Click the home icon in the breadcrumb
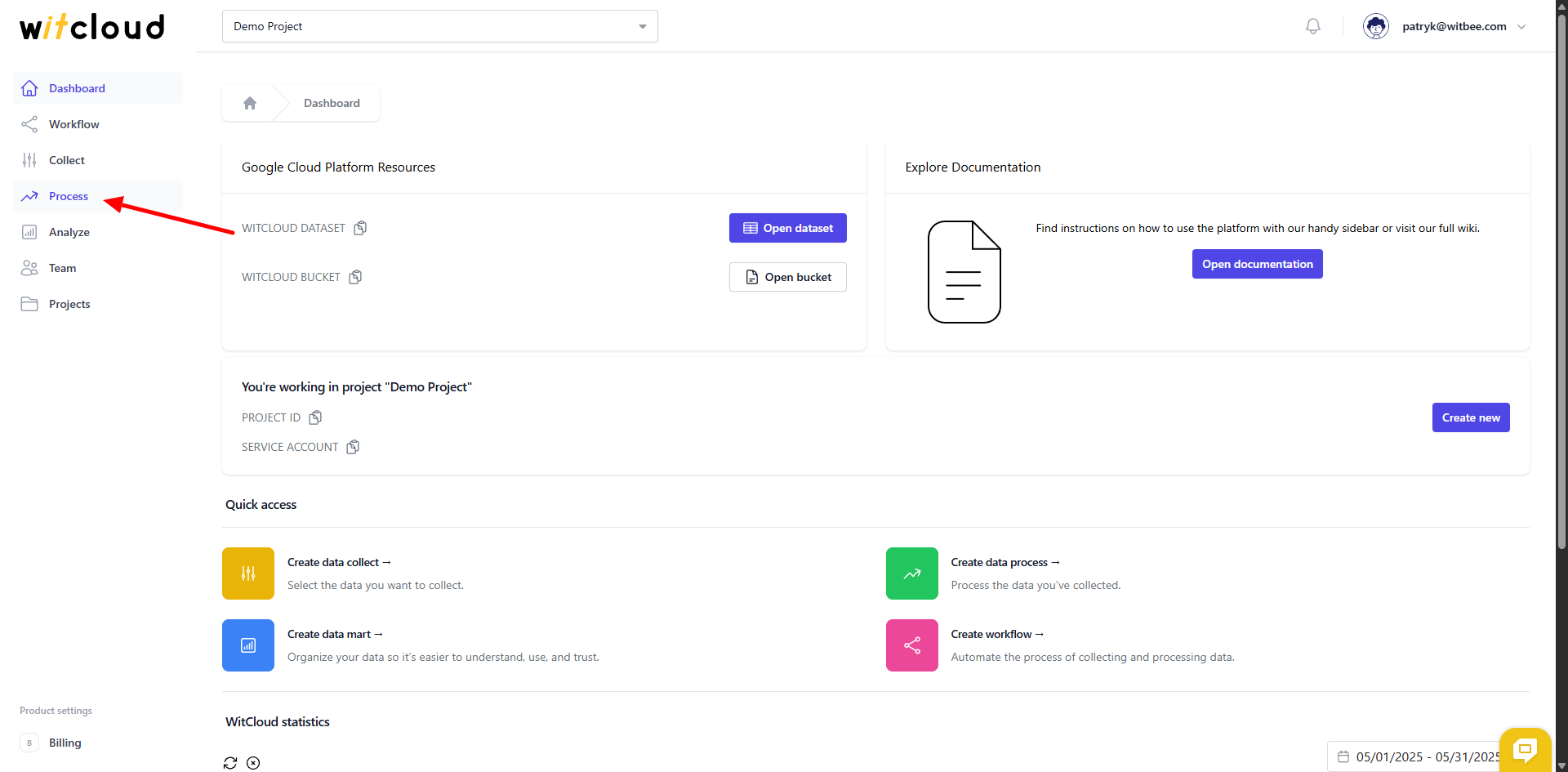 click(249, 103)
